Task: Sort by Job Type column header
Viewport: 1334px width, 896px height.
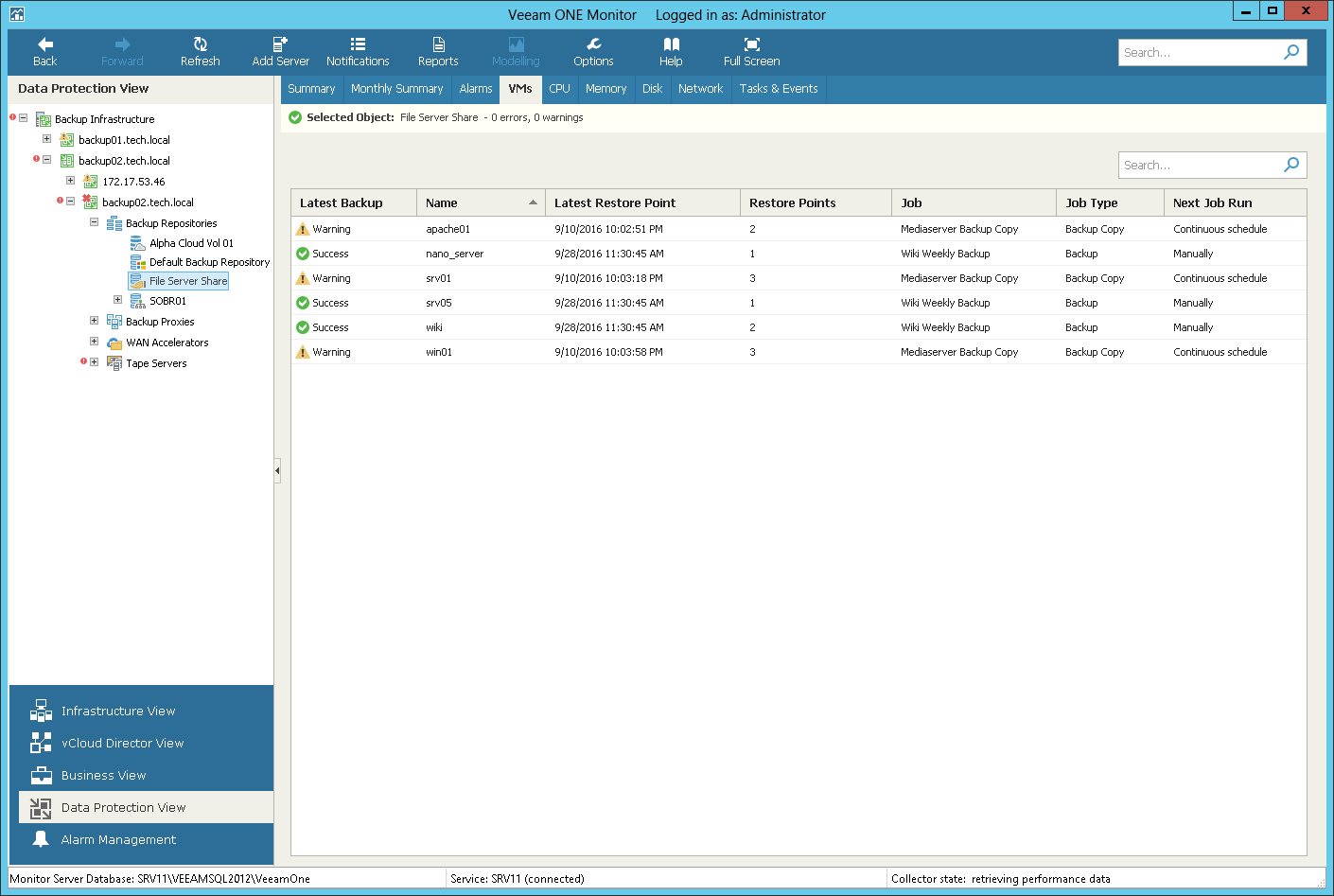Action: click(x=1110, y=202)
